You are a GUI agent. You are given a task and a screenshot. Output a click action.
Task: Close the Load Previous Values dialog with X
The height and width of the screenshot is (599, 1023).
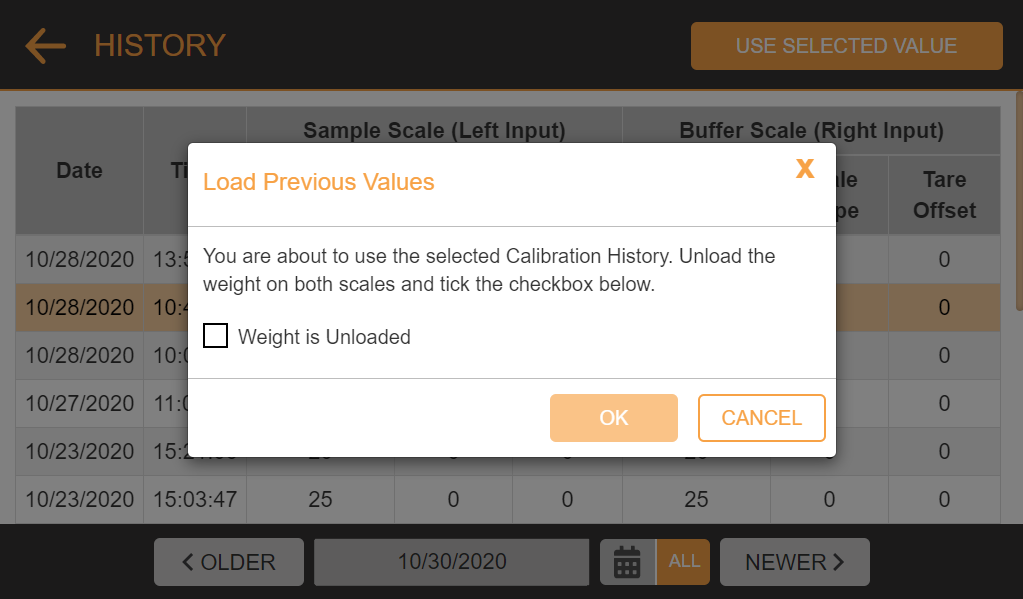pos(805,168)
